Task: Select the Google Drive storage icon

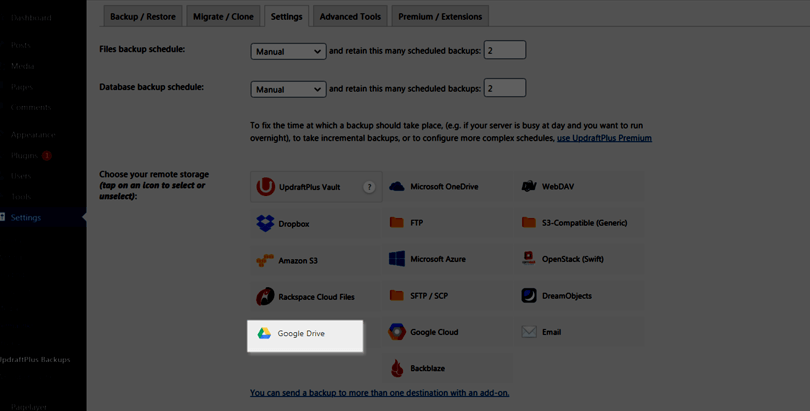Action: [x=264, y=334]
